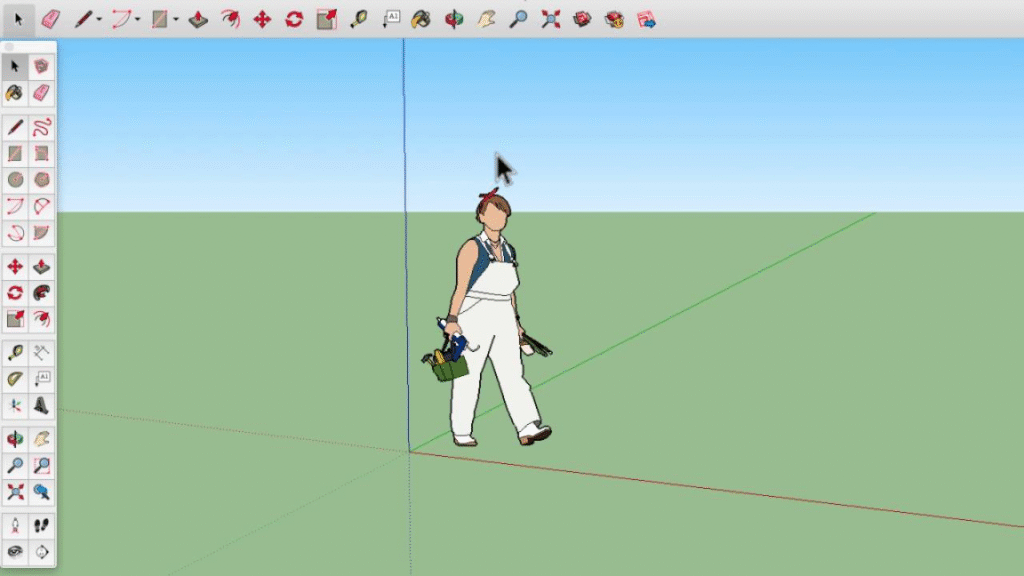Select the Walk tool with footprints icon
Viewport: 1024px width, 576px height.
pyautogui.click(x=41, y=525)
